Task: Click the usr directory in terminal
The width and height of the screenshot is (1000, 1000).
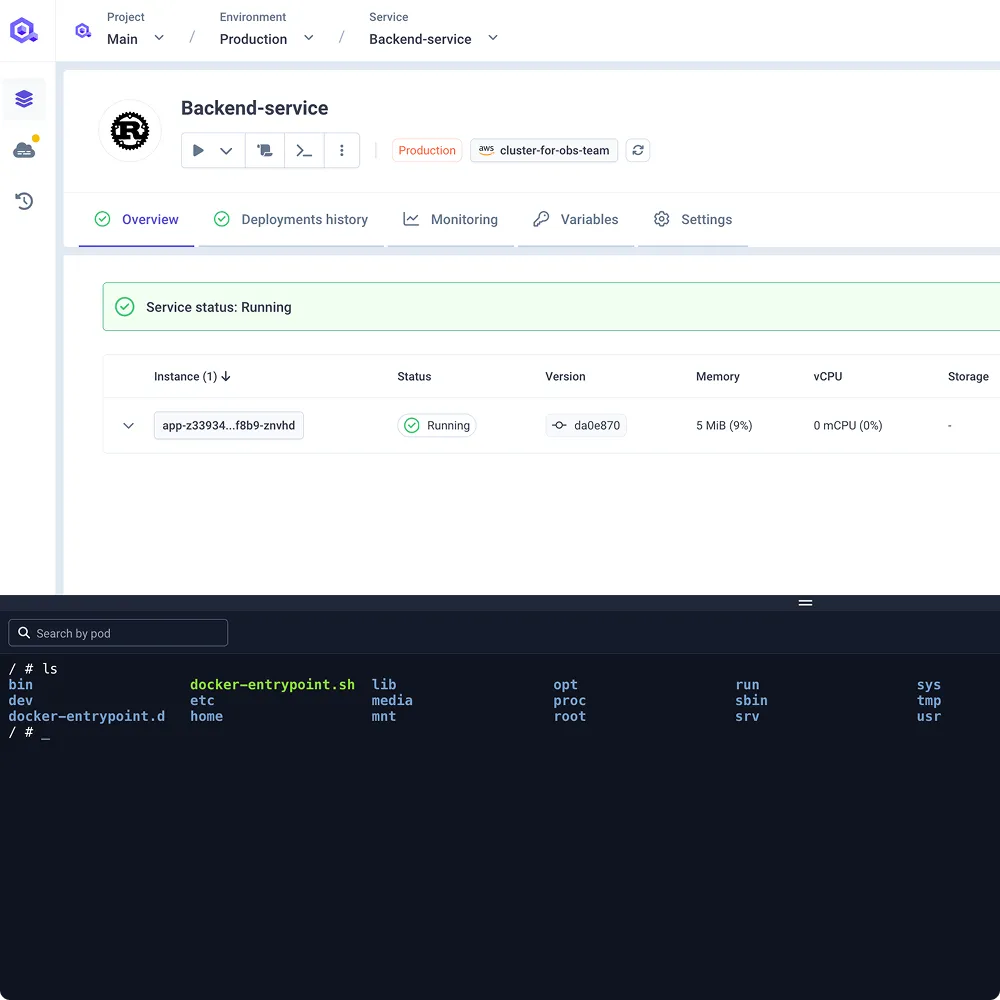Action: pyautogui.click(x=929, y=716)
